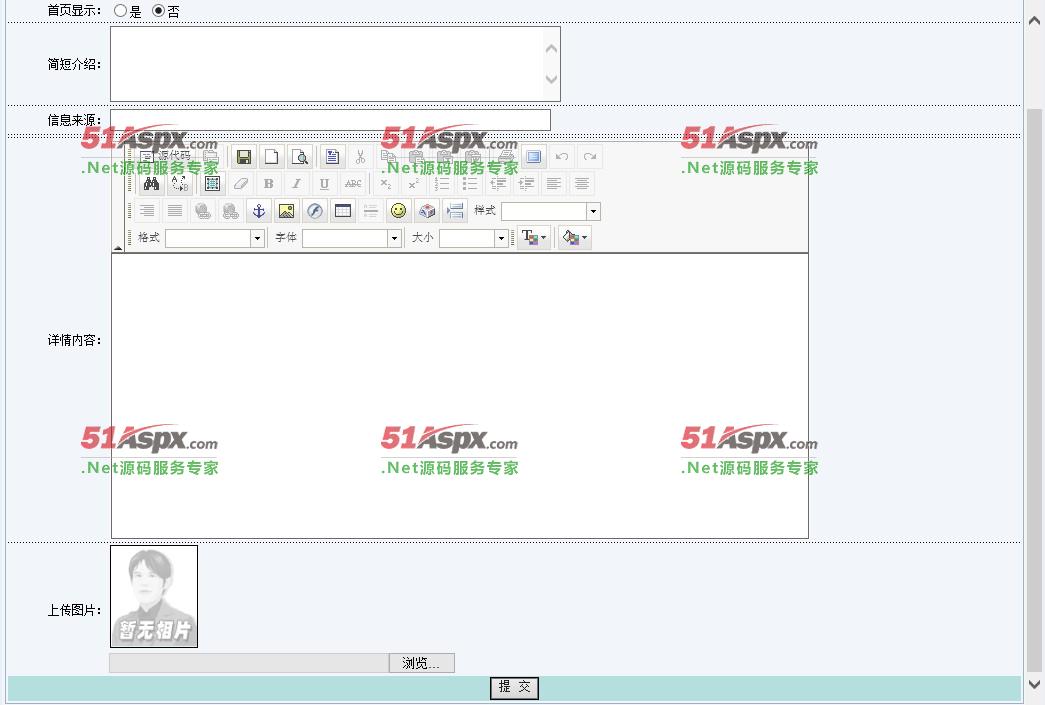Screen dimensions: 1045x705
Task: Click the Special Character cube icon
Action: (427, 211)
